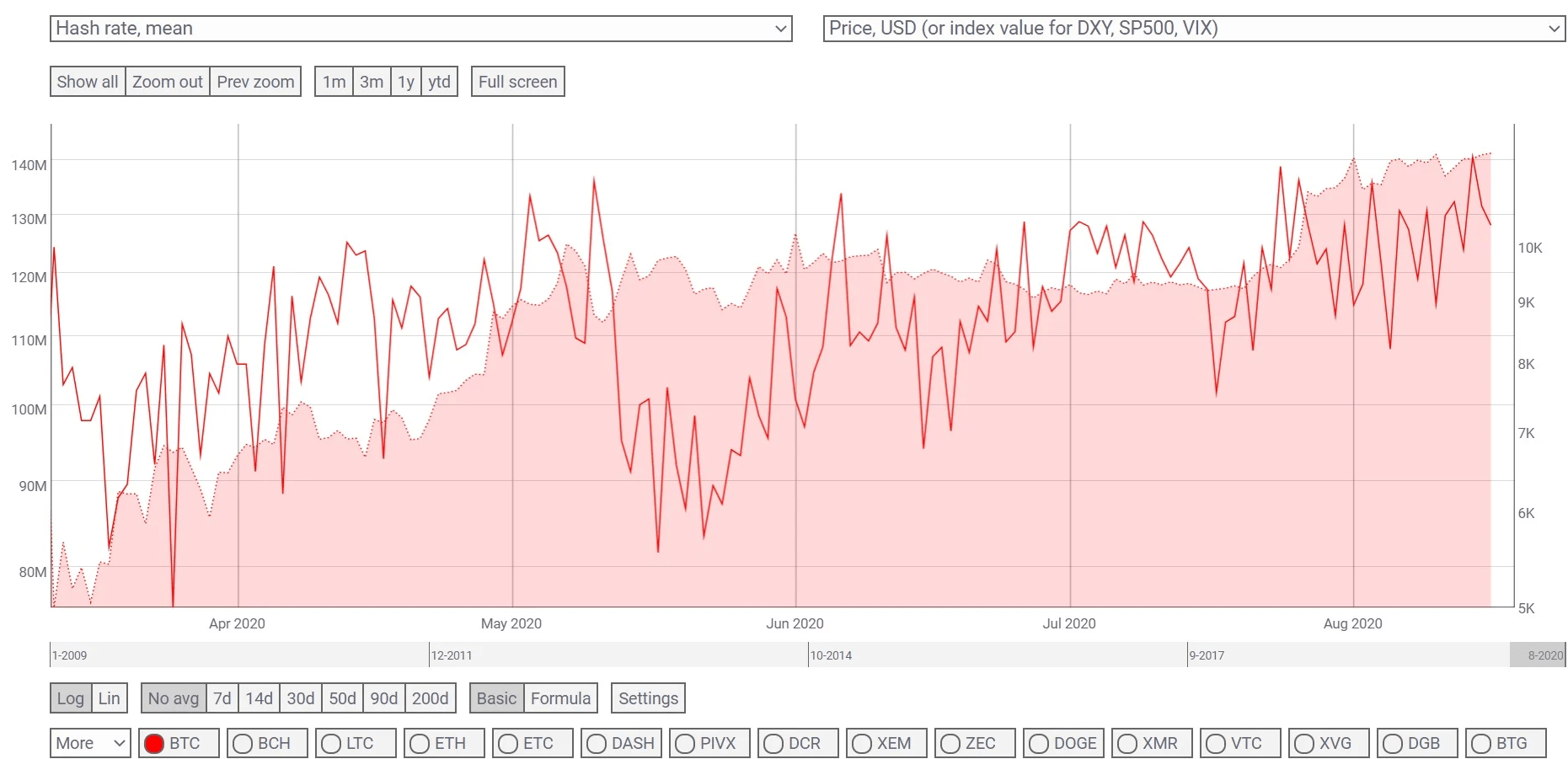Click the Aug 2020 x-axis label

[1353, 623]
